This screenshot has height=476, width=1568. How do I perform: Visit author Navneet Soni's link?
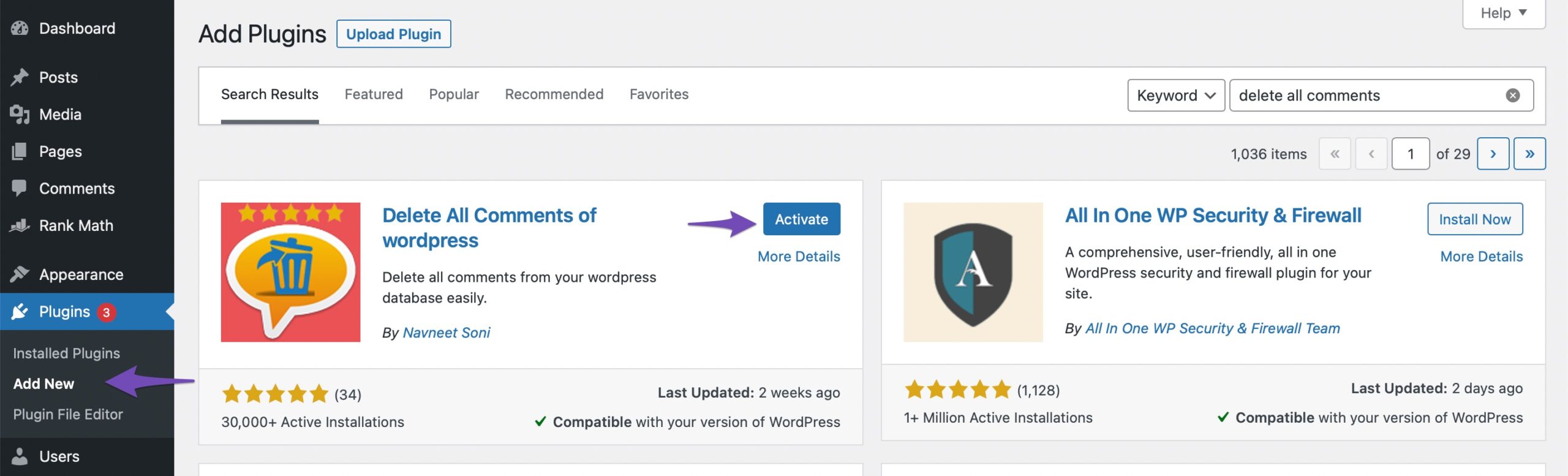pyautogui.click(x=447, y=333)
